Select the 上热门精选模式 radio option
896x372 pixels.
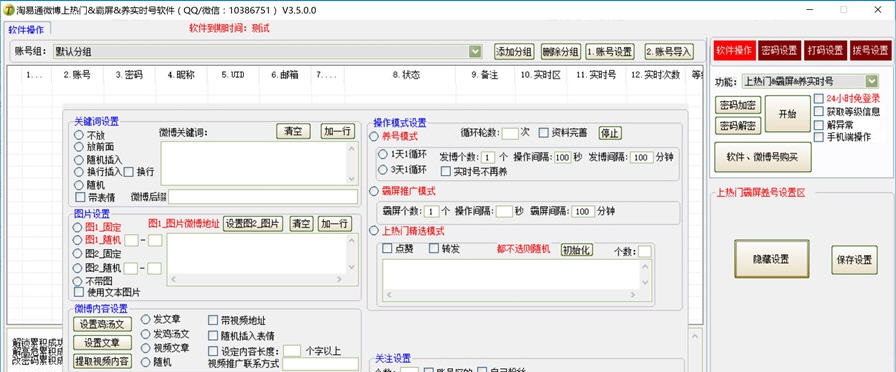point(374,231)
